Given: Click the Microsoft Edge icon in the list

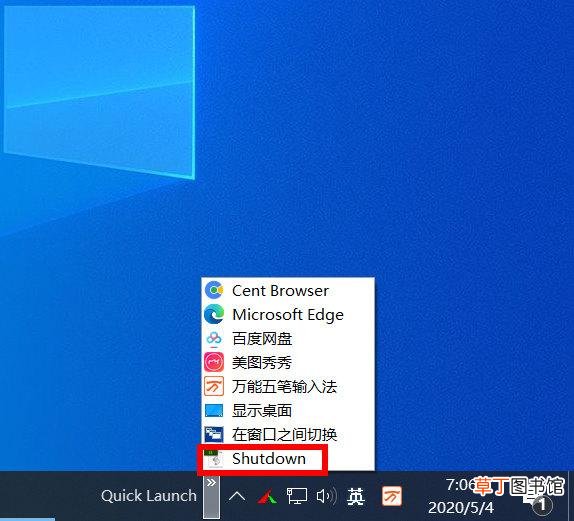Looking at the screenshot, I should tap(214, 314).
